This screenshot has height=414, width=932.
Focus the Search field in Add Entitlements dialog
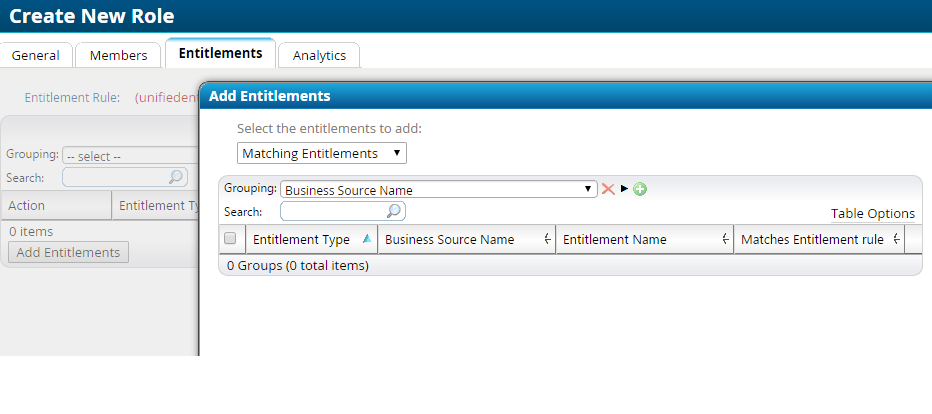click(x=333, y=211)
